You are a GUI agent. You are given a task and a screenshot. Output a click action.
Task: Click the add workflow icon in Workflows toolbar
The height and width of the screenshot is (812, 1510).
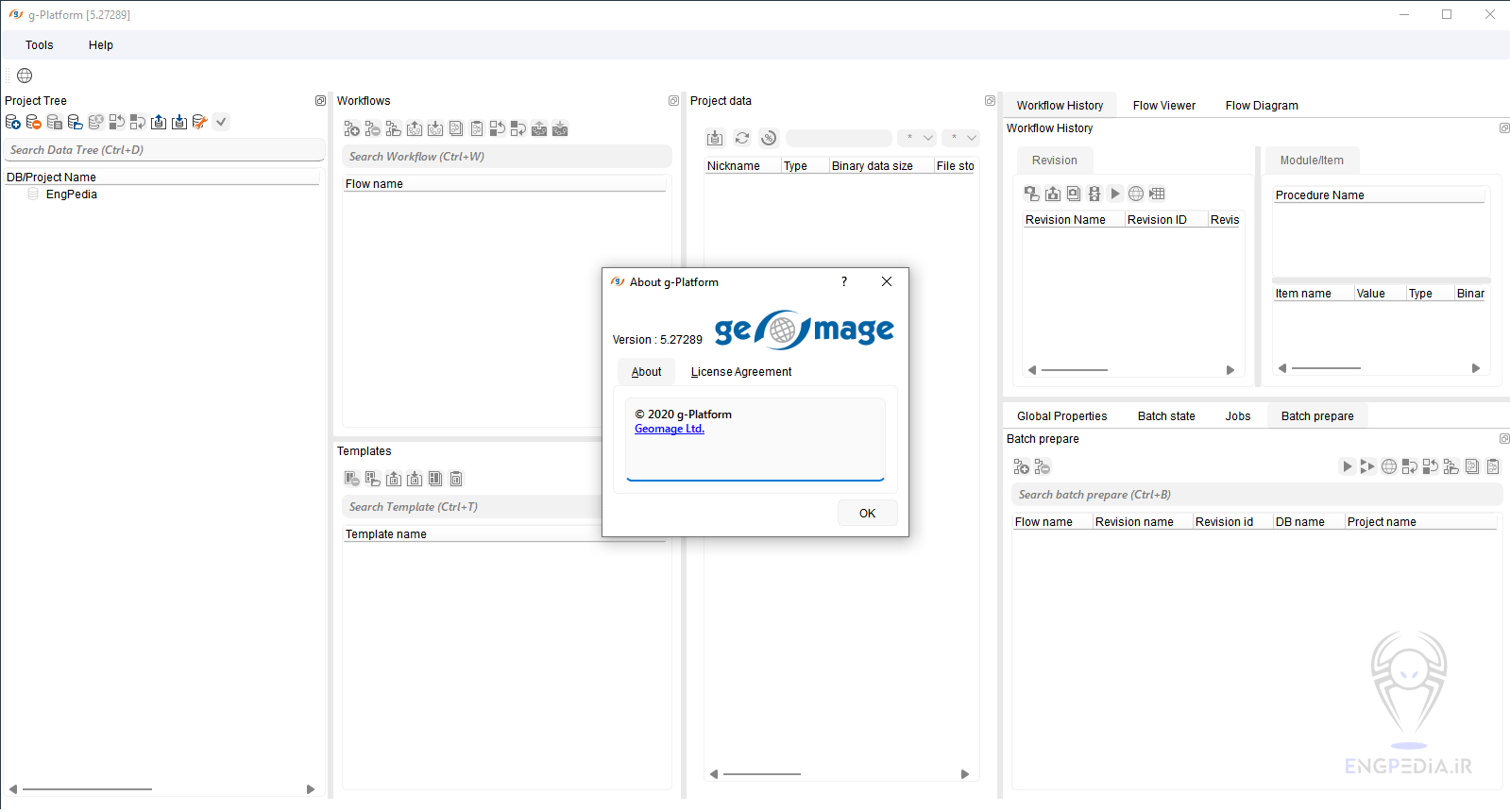tap(352, 129)
